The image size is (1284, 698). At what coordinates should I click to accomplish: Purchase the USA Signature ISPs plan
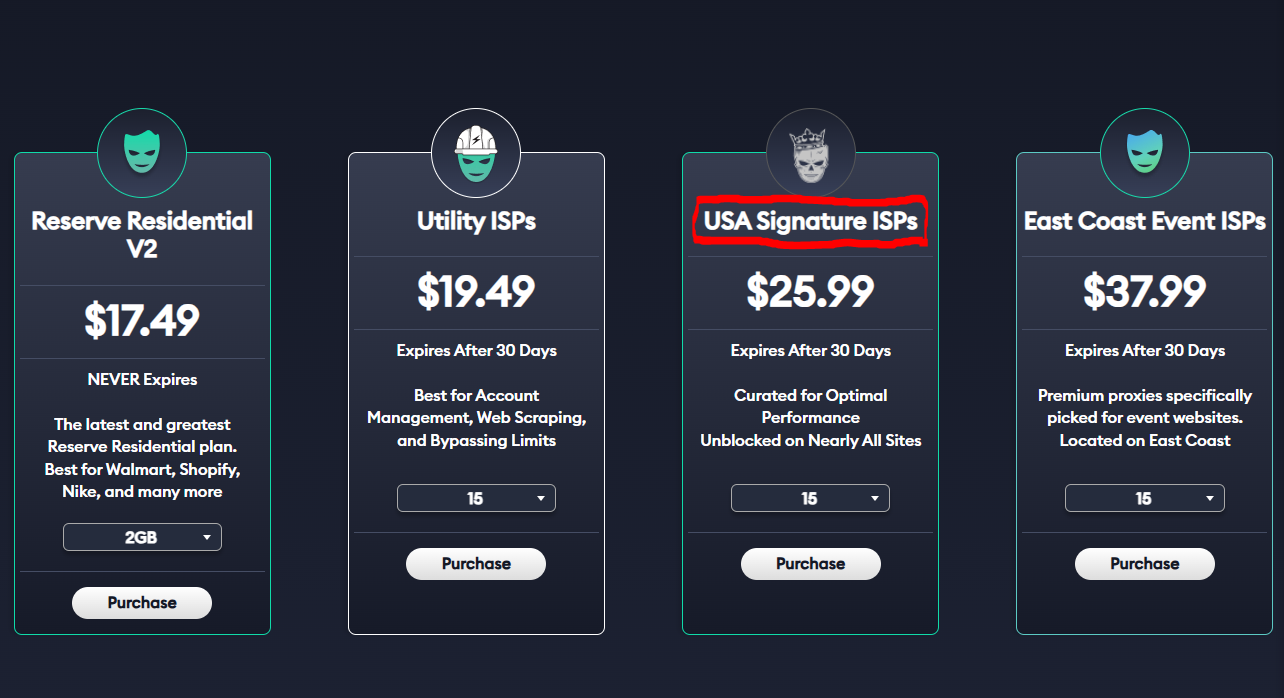(810, 563)
